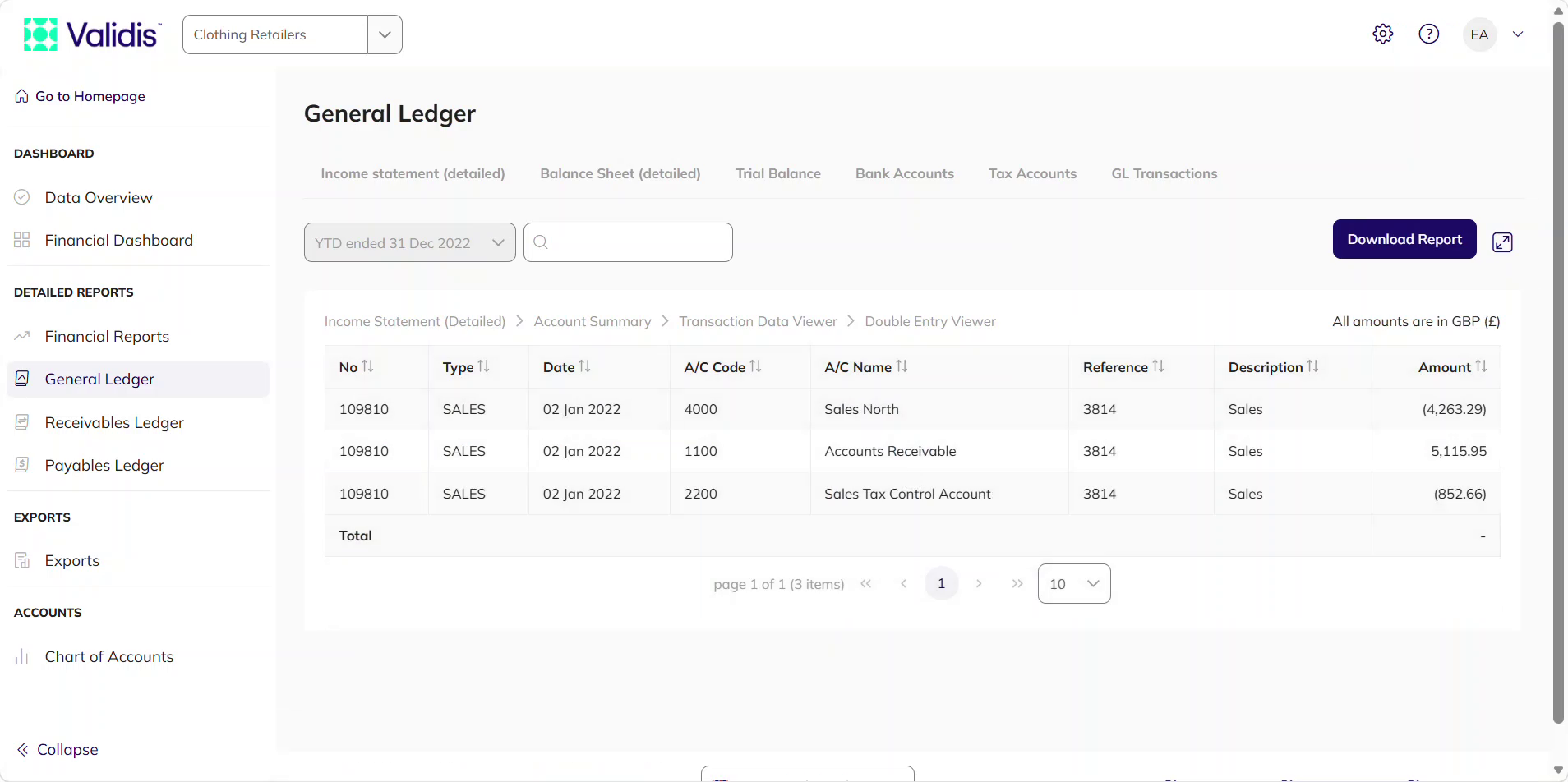Open Payables Ledger in sidebar
This screenshot has height=782, width=1568.
pyautogui.click(x=138, y=465)
